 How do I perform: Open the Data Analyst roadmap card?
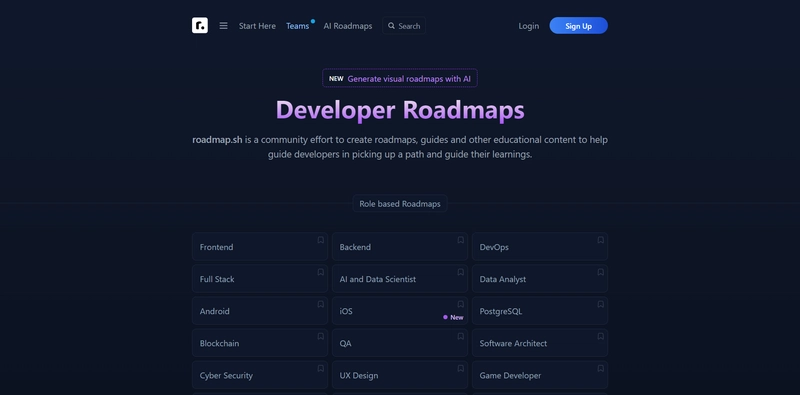pyautogui.click(x=540, y=279)
